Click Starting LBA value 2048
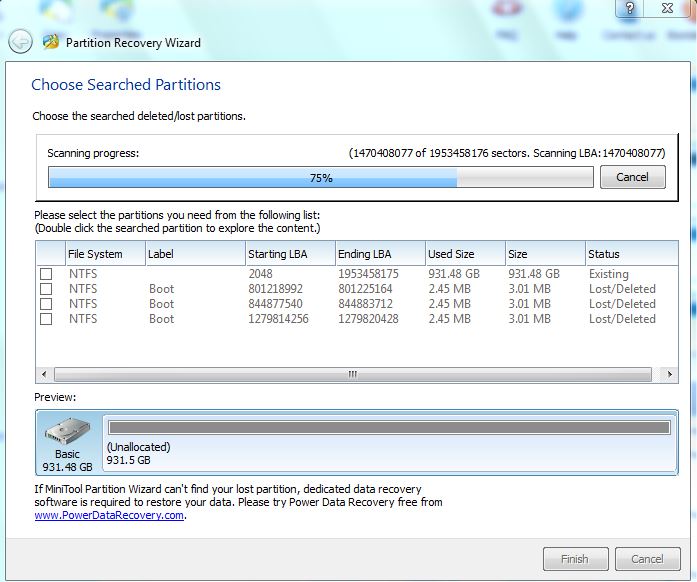The height and width of the screenshot is (582, 697). coord(260,274)
